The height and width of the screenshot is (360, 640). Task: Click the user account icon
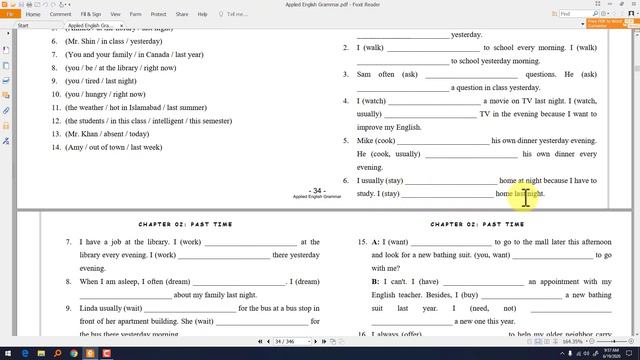click(631, 13)
